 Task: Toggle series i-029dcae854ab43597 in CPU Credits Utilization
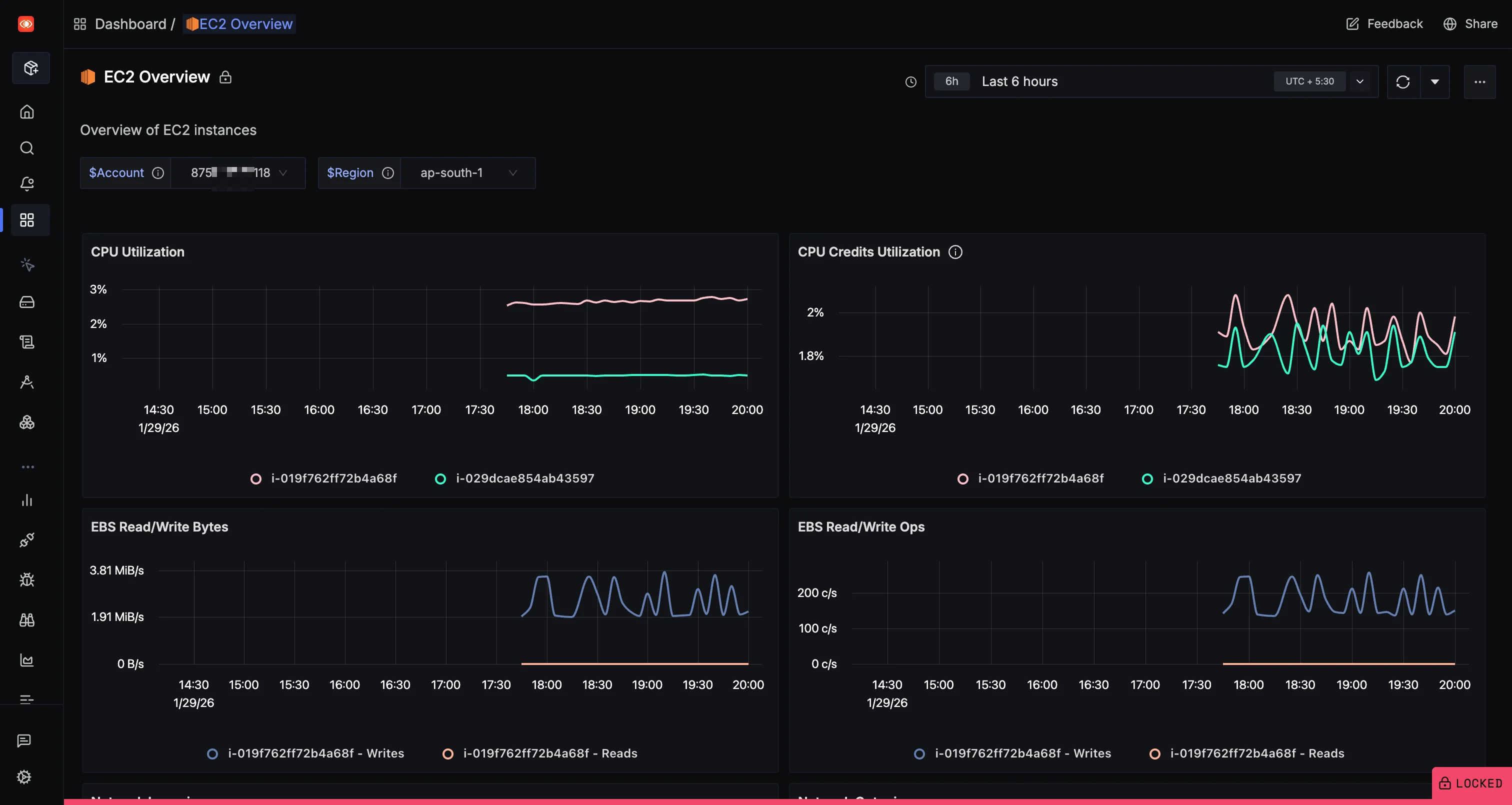pyautogui.click(x=1231, y=478)
